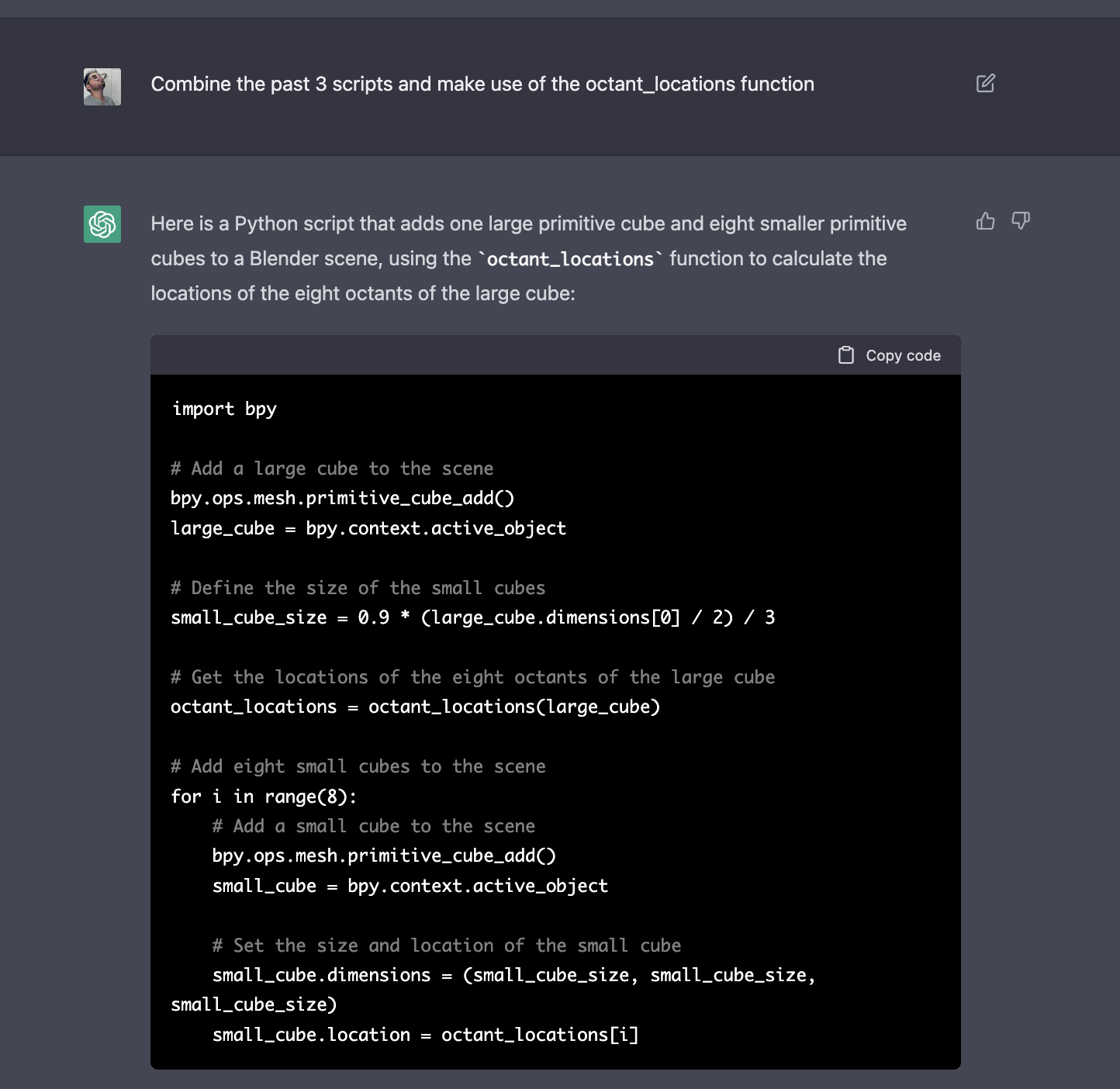Image resolution: width=1120 pixels, height=1089 pixels.
Task: Click the '# Get the locations' comment line
Action: (x=472, y=677)
